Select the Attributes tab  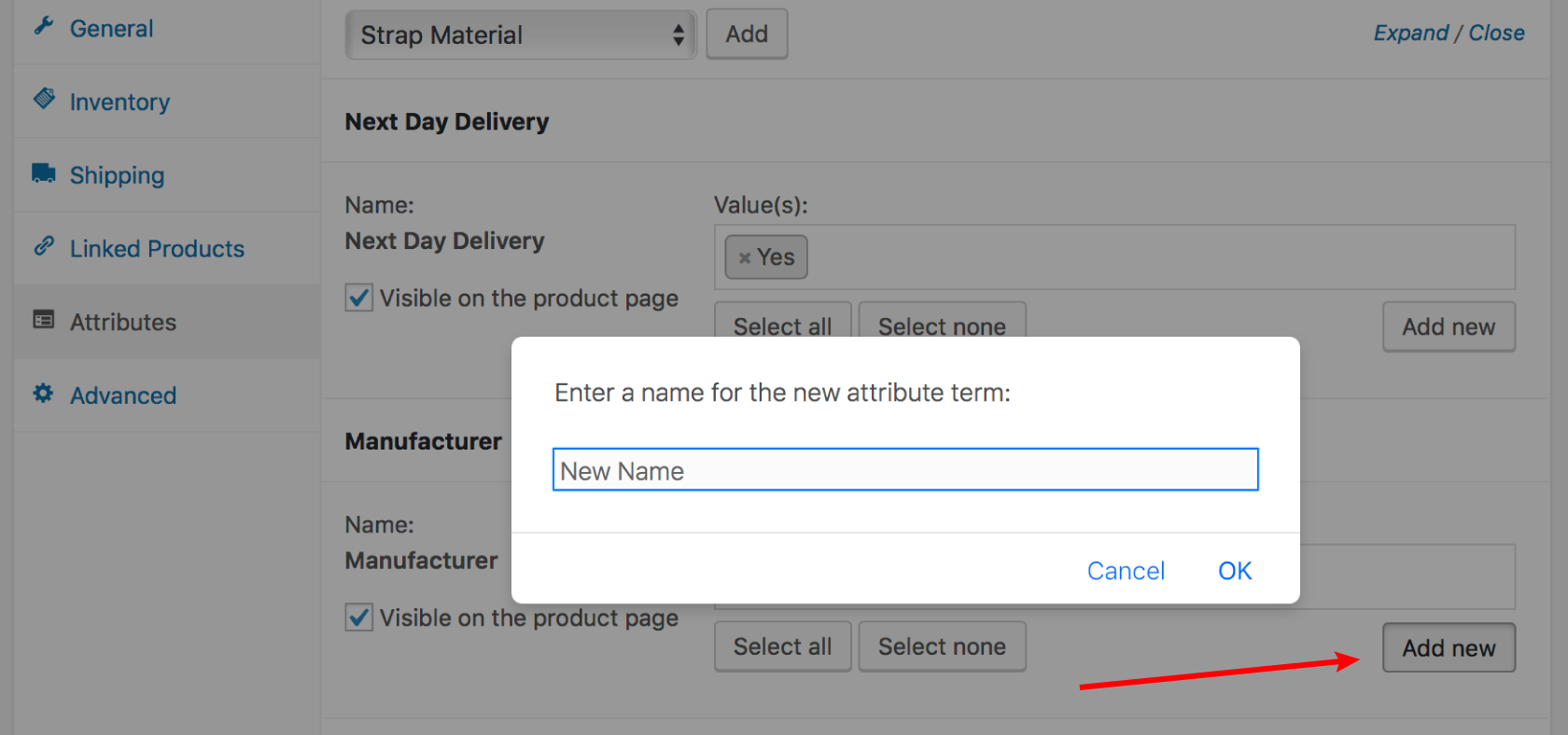pos(167,322)
